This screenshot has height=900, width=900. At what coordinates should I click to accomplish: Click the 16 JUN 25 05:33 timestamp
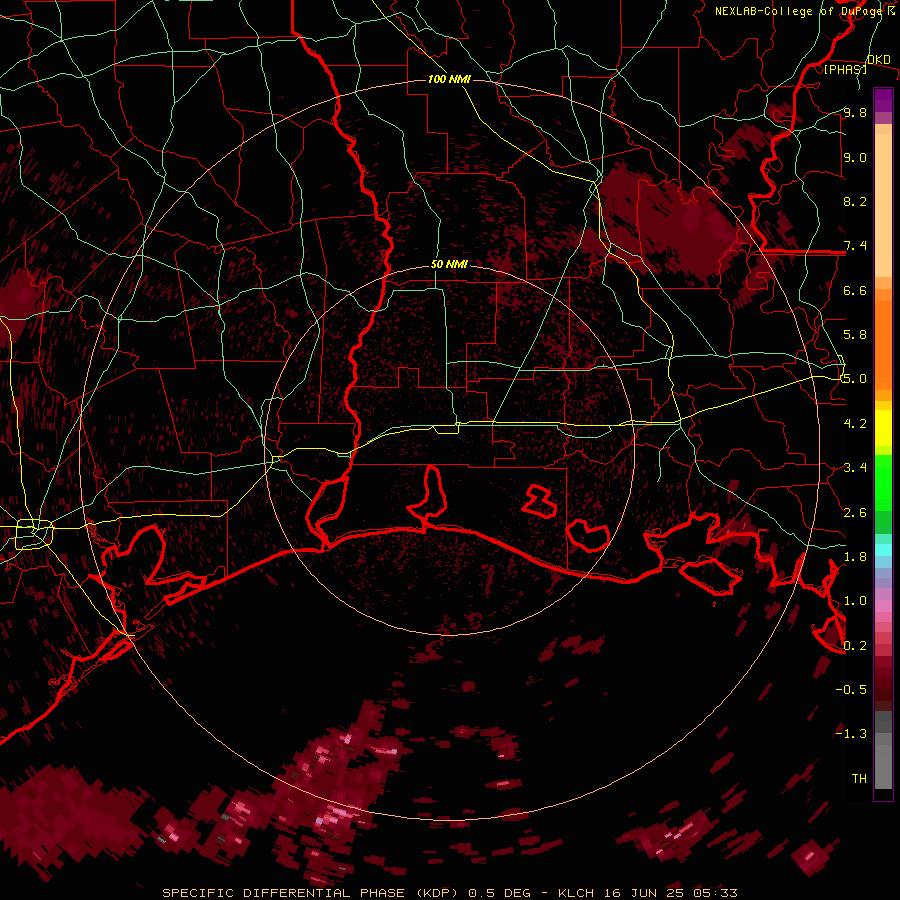[x=671, y=893]
